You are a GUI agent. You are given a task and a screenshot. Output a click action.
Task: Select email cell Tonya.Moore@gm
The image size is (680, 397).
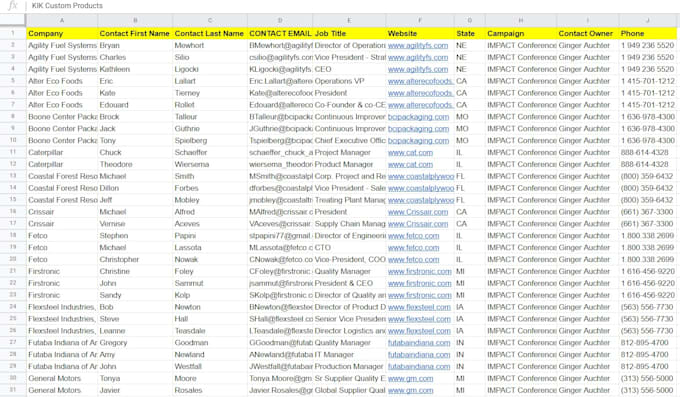click(x=280, y=378)
